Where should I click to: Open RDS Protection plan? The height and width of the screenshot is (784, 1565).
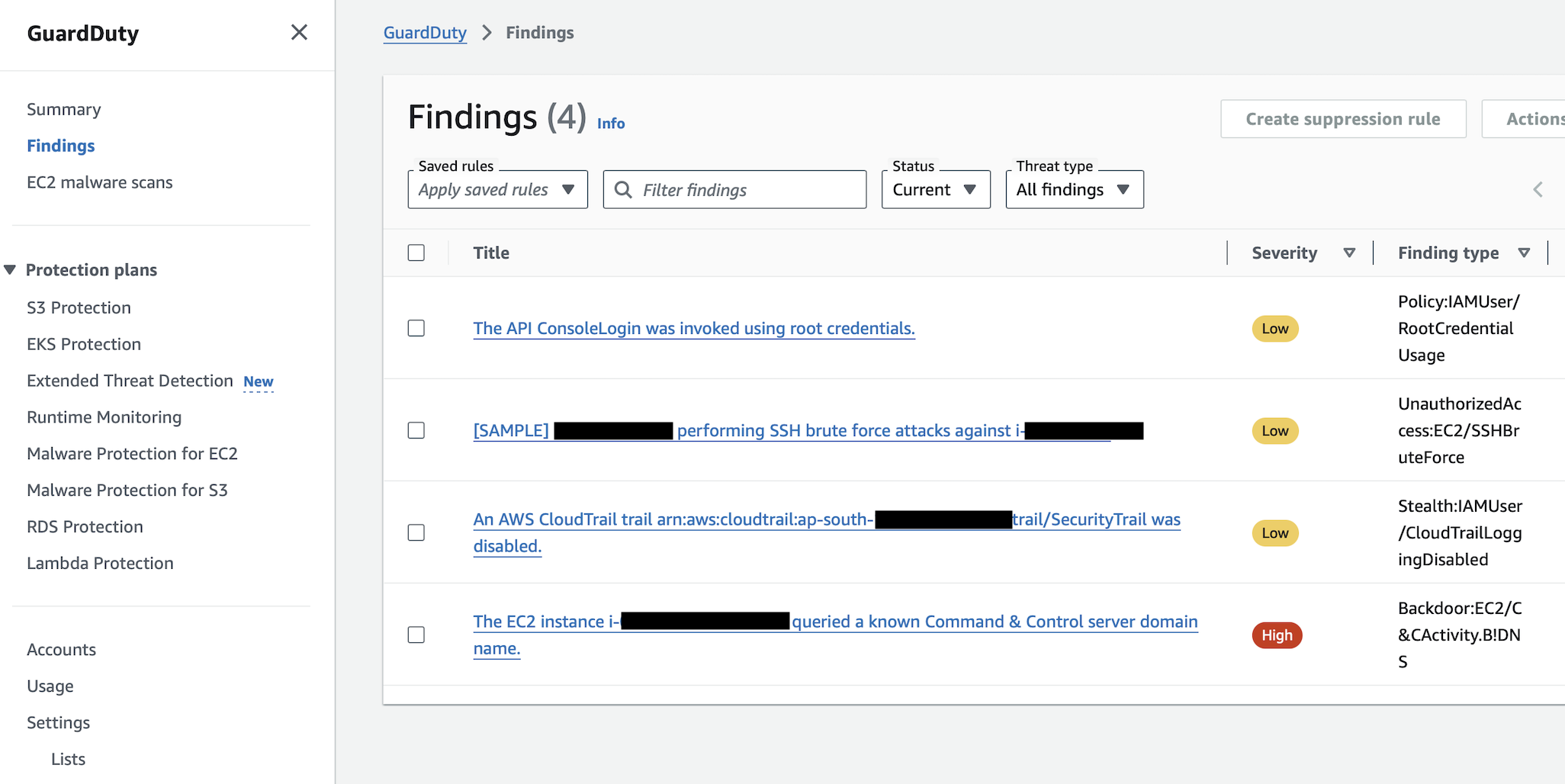pos(85,527)
